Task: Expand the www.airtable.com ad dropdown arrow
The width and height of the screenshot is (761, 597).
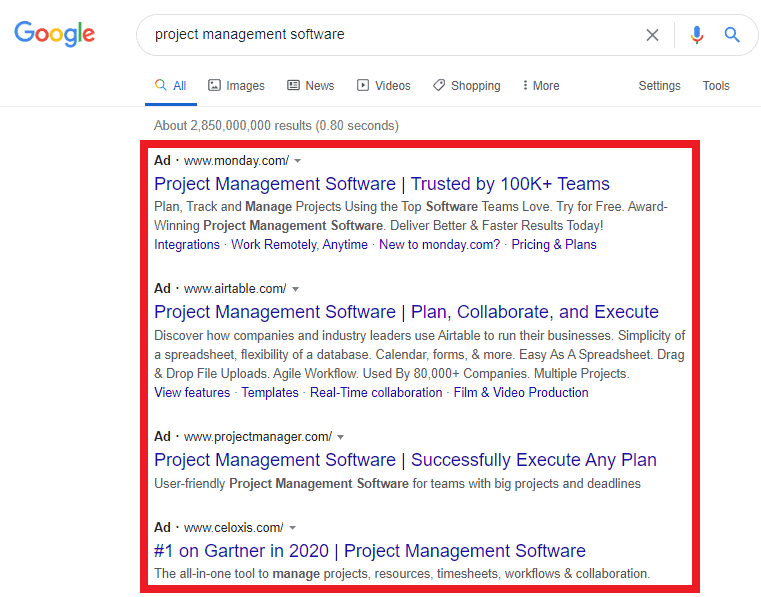Action: [x=295, y=289]
